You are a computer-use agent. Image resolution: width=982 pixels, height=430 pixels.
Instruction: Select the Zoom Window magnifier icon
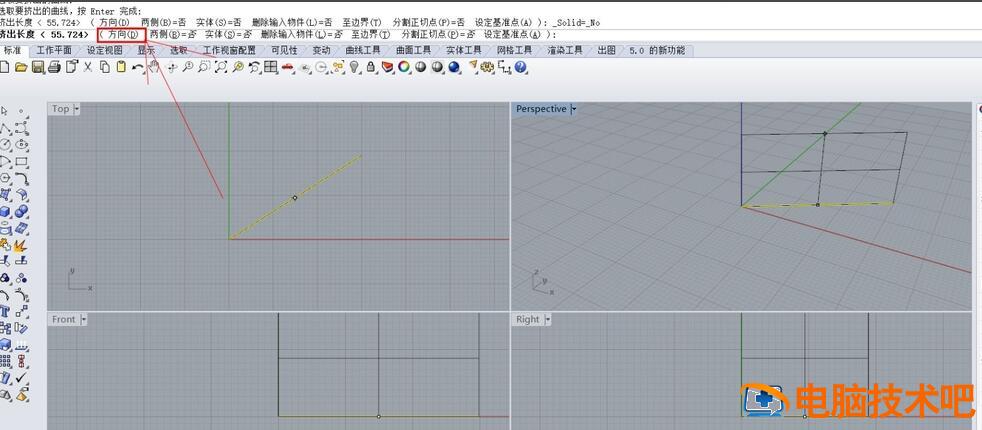click(x=204, y=67)
